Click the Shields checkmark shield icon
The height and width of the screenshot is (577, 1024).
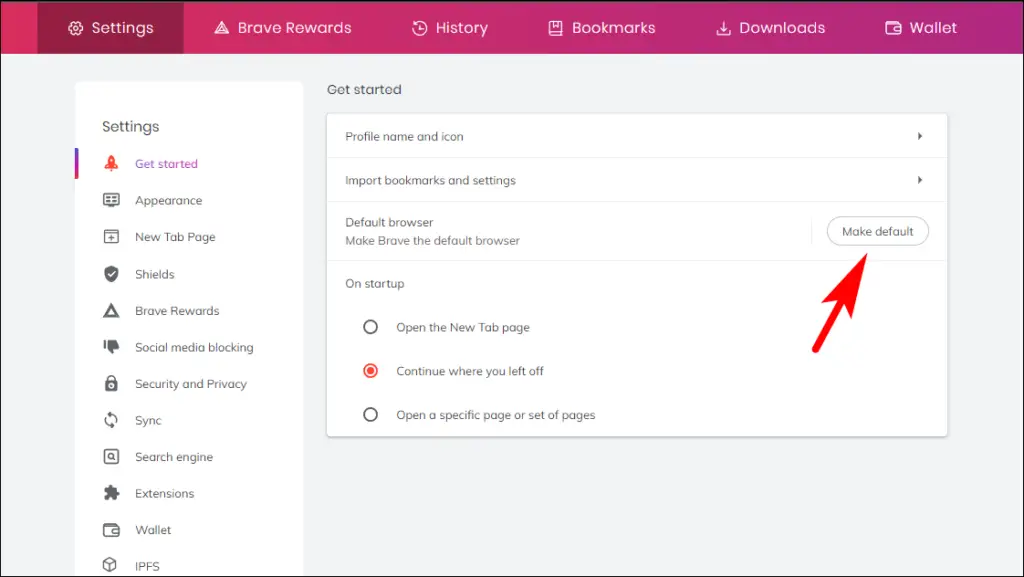pos(111,273)
